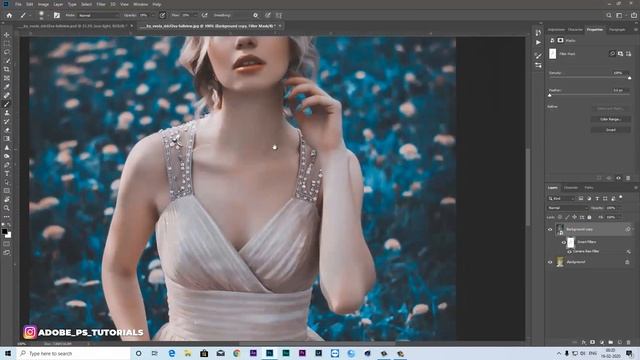Click the Invert button in Properties

pyautogui.click(x=611, y=130)
